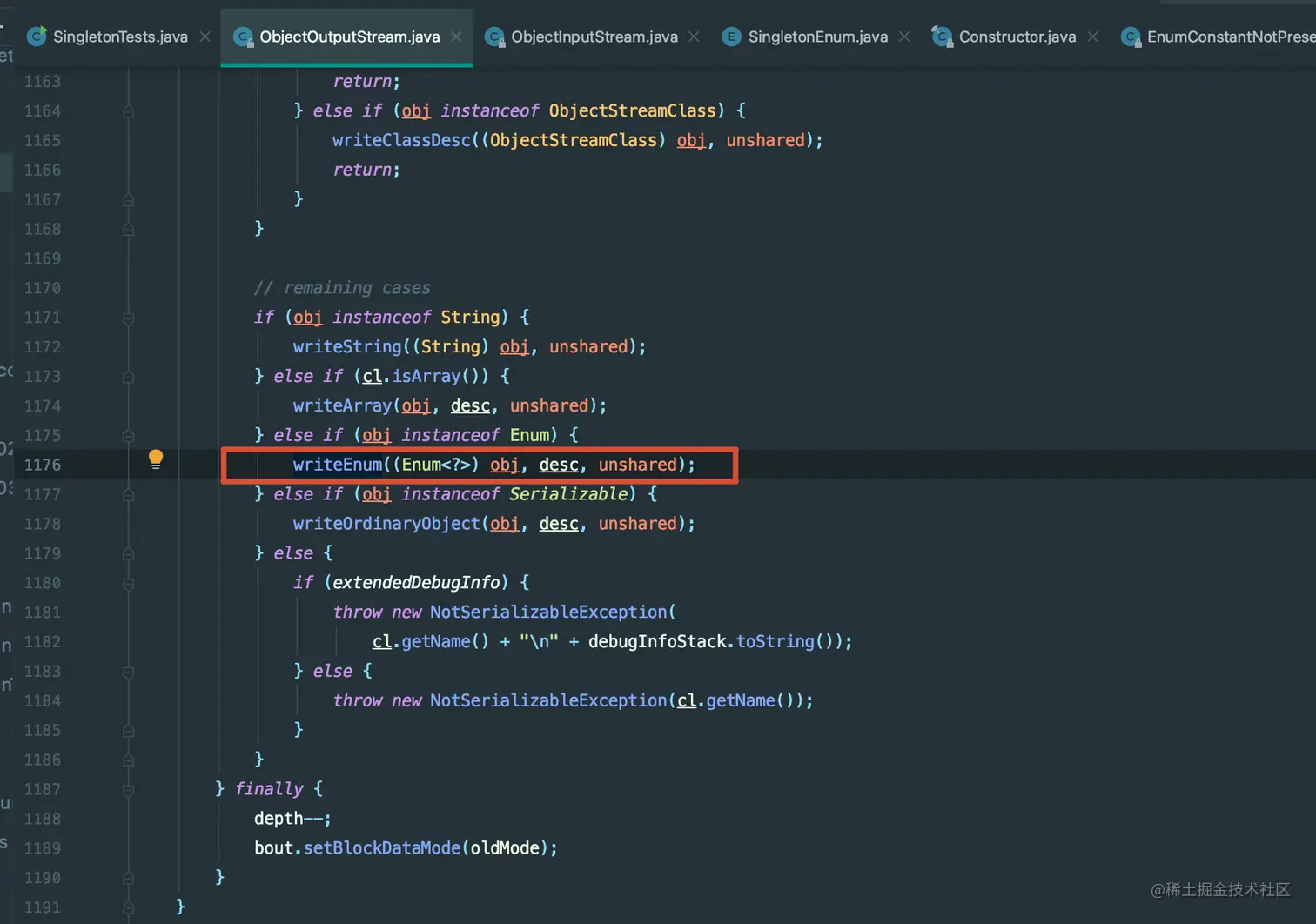The image size is (1316, 924).
Task: Open the SingletonTests.java tab
Action: 120,37
